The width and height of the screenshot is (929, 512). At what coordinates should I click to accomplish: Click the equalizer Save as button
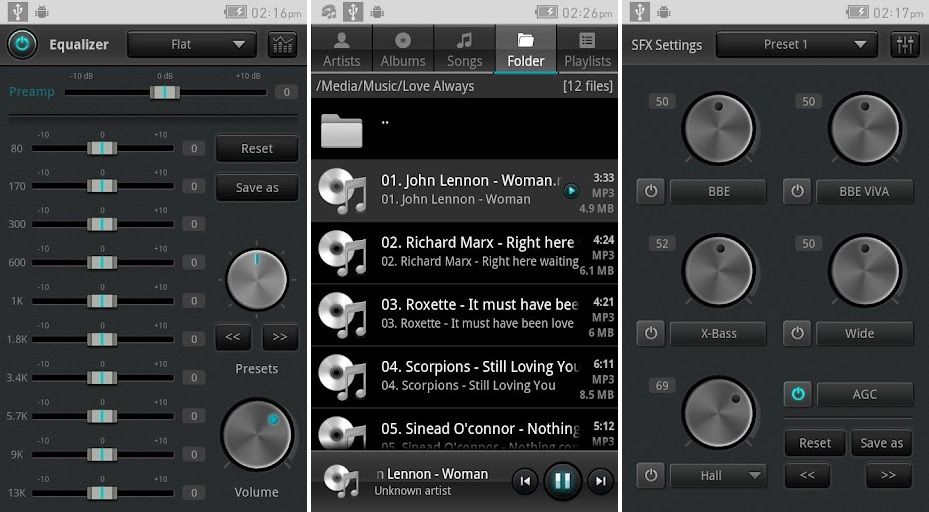click(257, 187)
